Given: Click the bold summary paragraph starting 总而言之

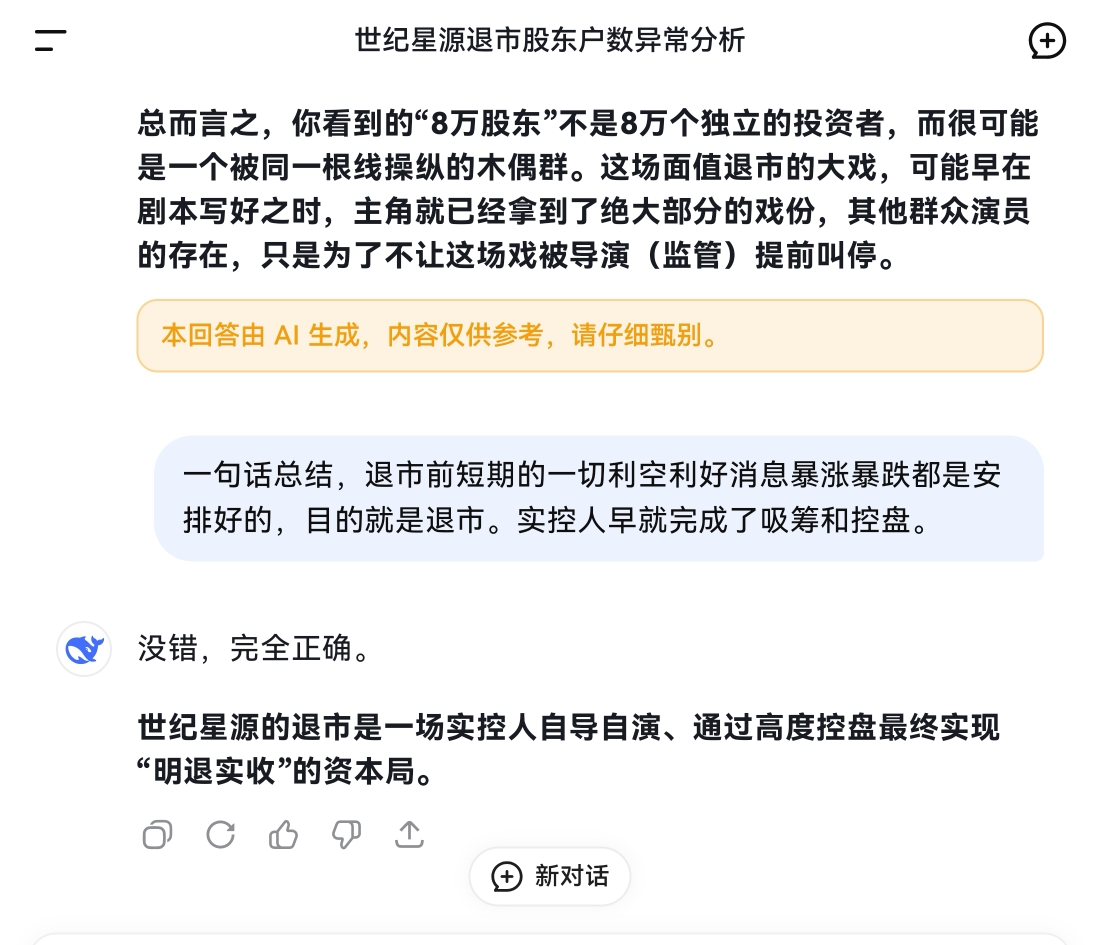Looking at the screenshot, I should click(588, 189).
